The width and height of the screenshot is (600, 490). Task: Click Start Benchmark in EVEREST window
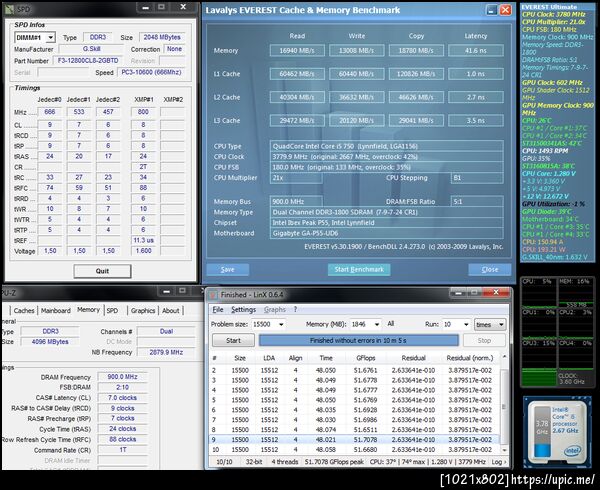pyautogui.click(x=359, y=269)
